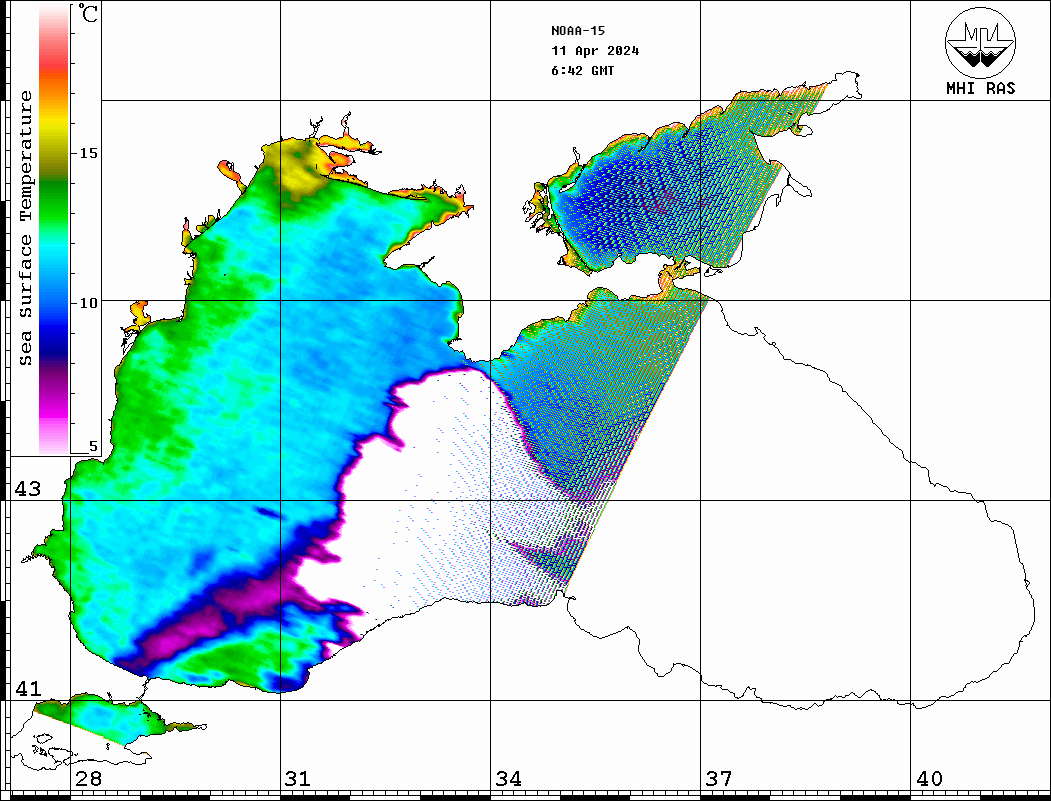This screenshot has width=1051, height=801.
Task: Click latitude label 43
Action: pos(28,489)
